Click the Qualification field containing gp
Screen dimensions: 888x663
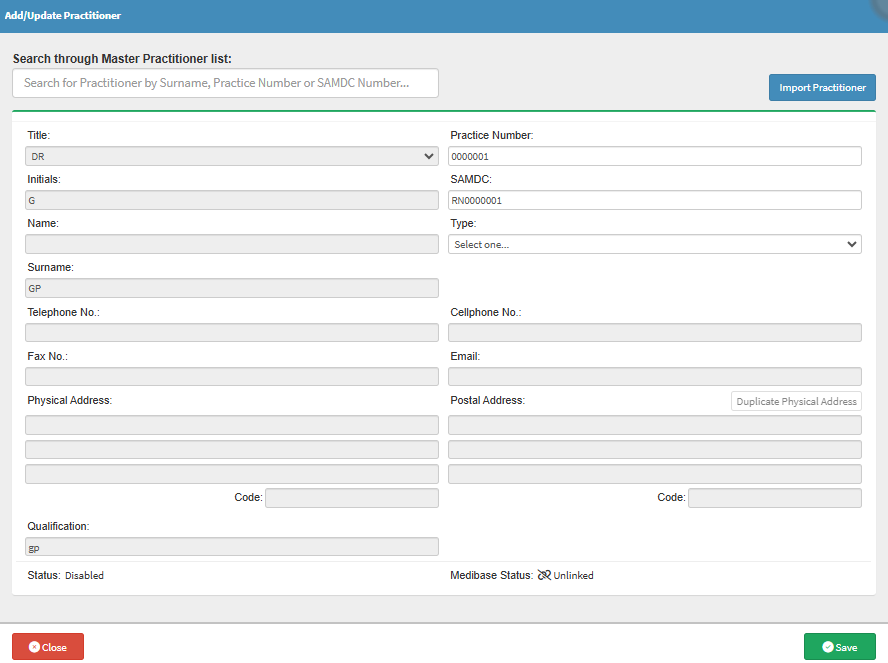click(x=232, y=547)
